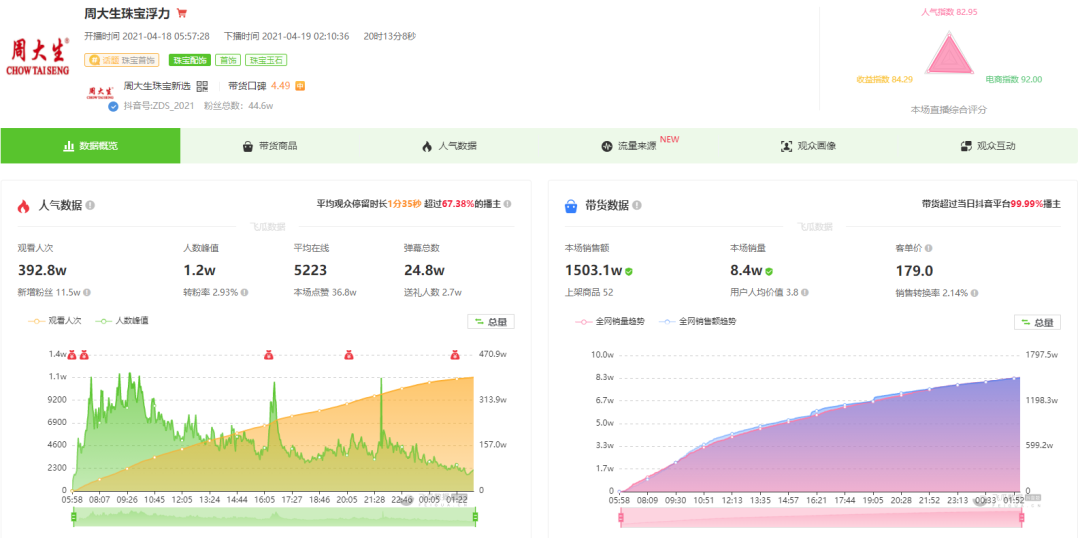The height and width of the screenshot is (538, 1080).
Task: Click info icon next to 新增粉丝 11.5w
Action: click(x=87, y=292)
